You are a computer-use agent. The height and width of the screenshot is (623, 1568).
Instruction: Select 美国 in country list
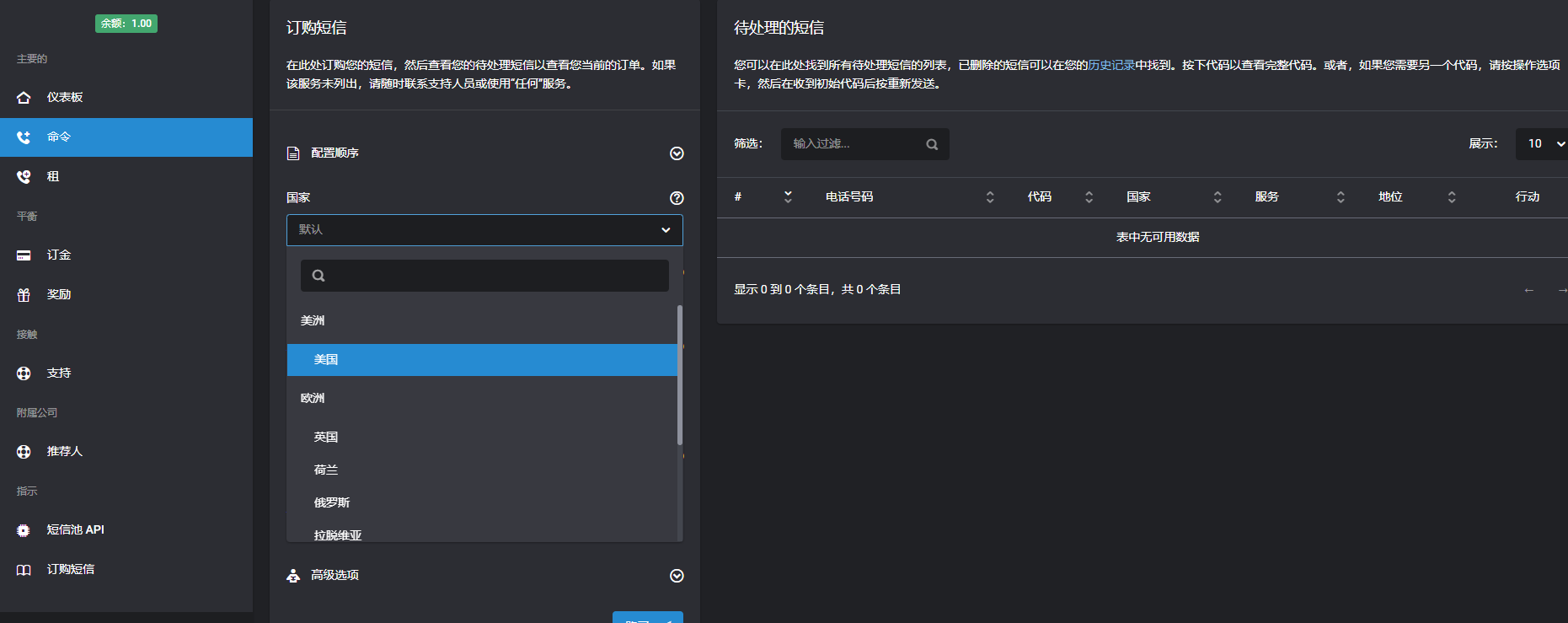coord(482,360)
